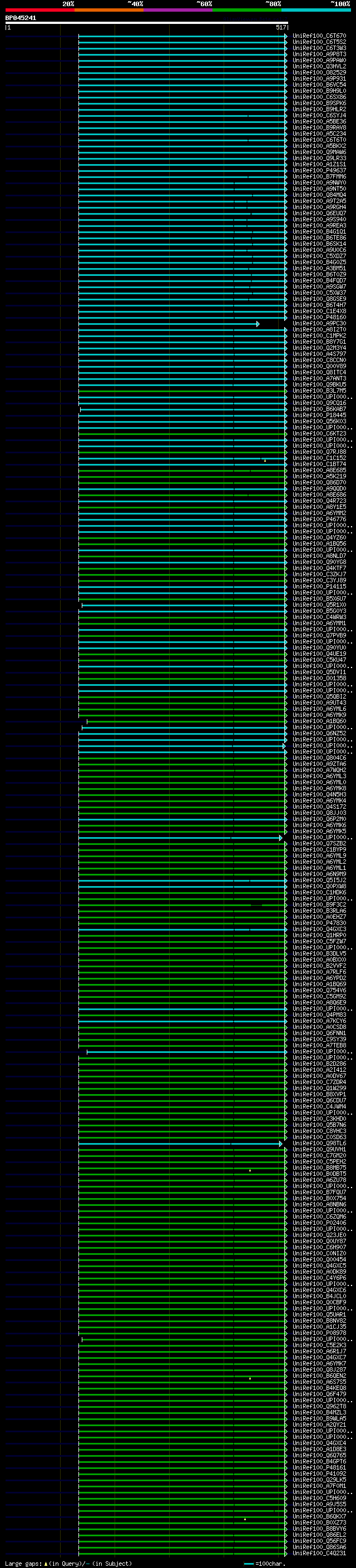Open hit UniRef100_C6T5S2
The image size is (356, 1568).
coord(319,42)
